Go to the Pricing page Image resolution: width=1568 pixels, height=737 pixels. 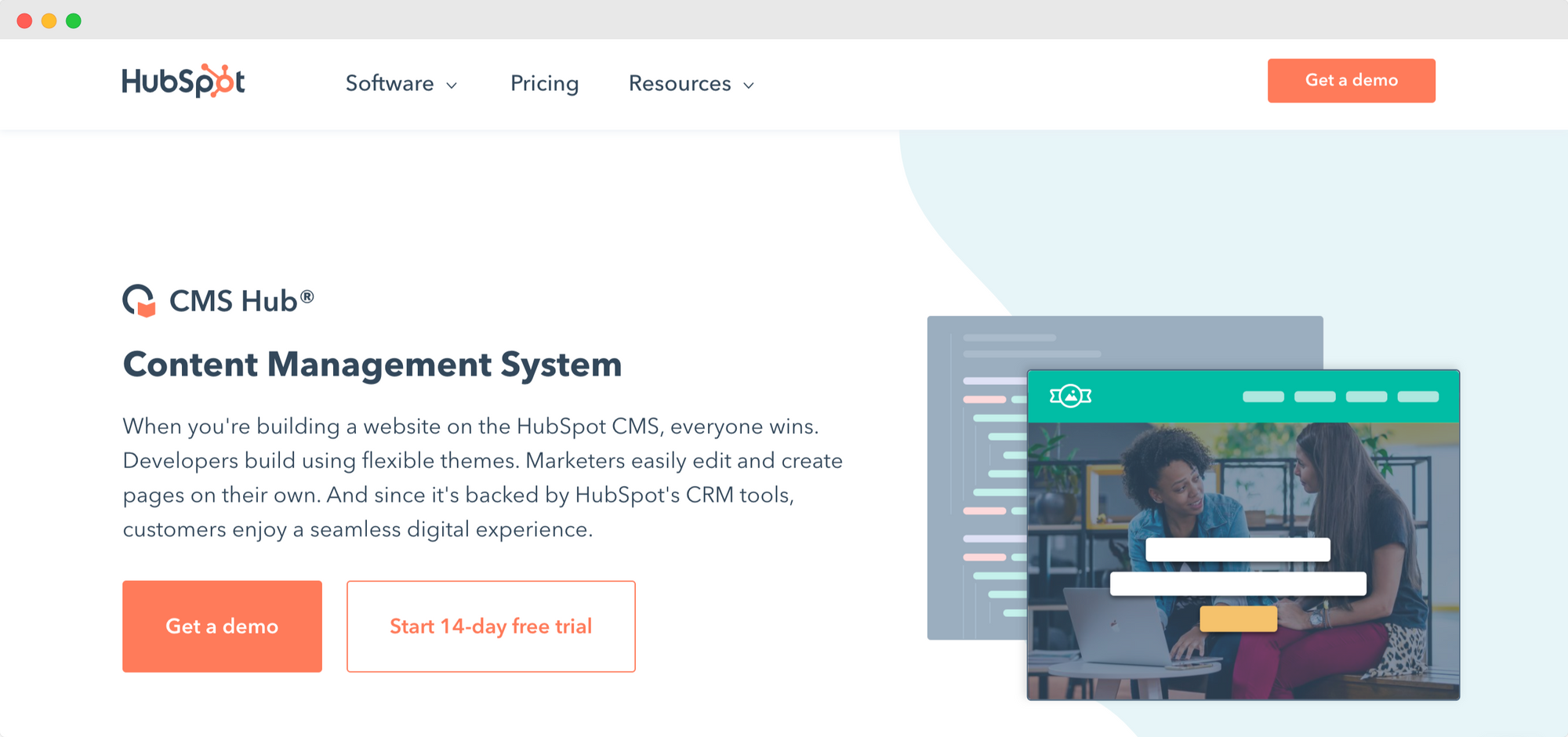pyautogui.click(x=545, y=83)
